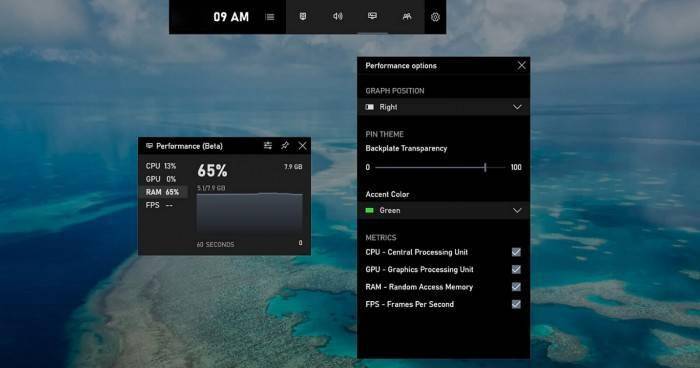
Task: Open performance options sliders icon
Action: [x=268, y=146]
